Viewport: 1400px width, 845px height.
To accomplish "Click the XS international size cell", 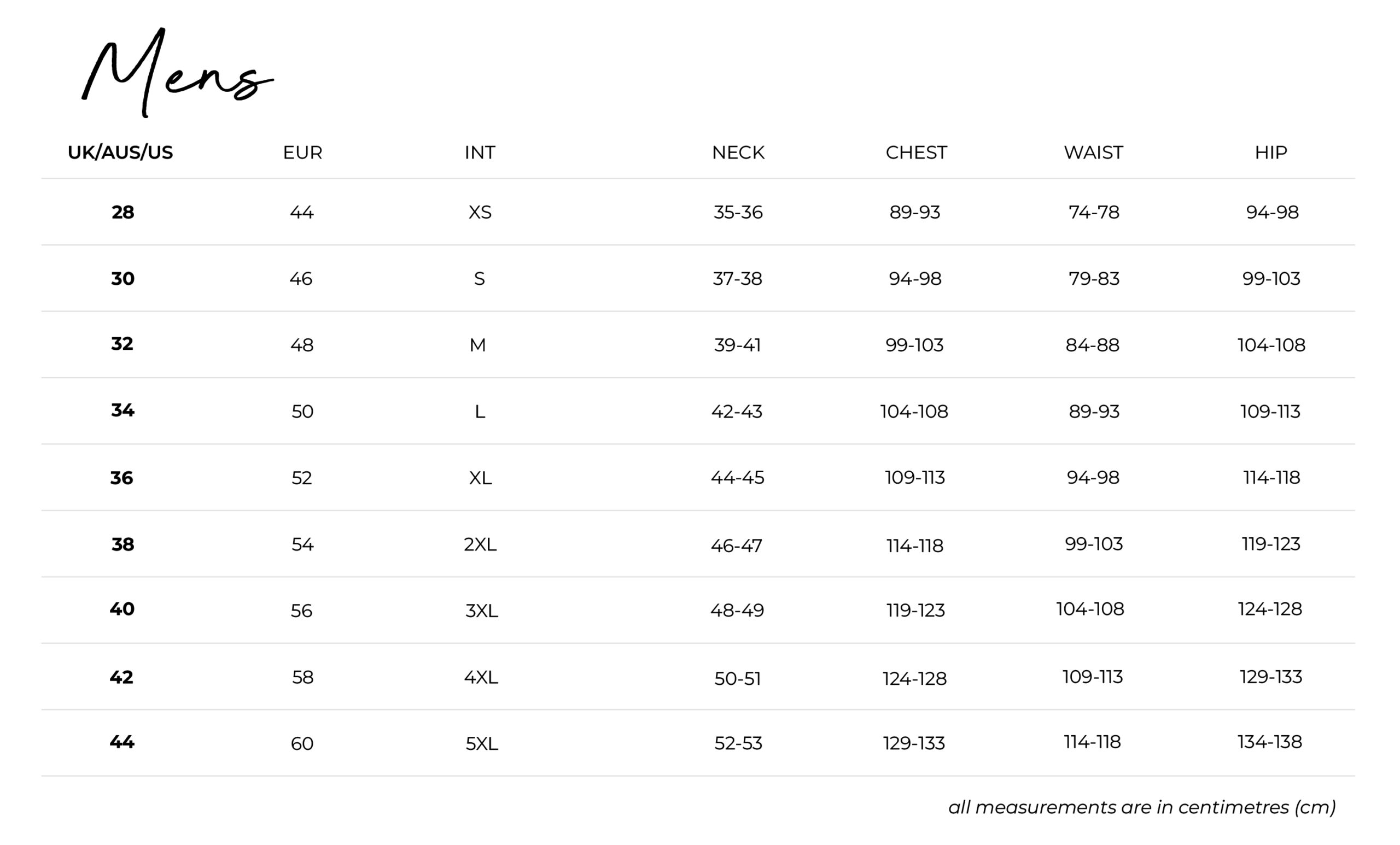I will [x=480, y=213].
